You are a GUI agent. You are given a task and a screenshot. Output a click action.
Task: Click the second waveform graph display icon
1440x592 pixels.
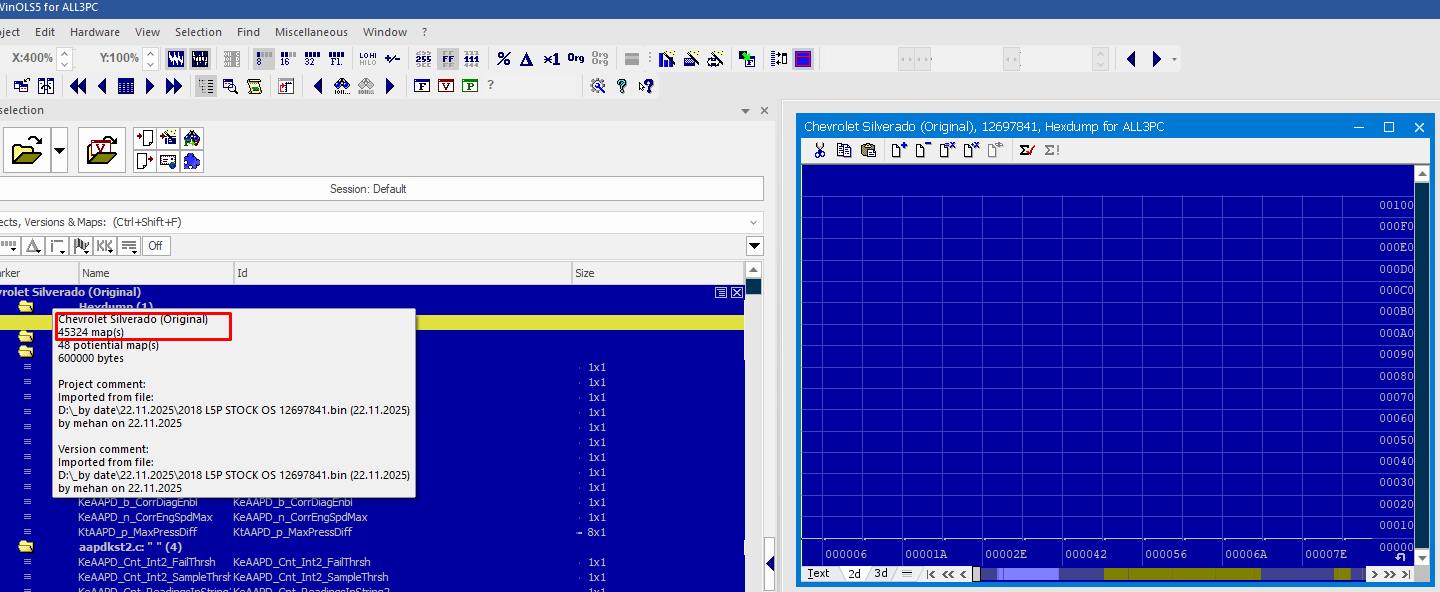click(x=200, y=59)
